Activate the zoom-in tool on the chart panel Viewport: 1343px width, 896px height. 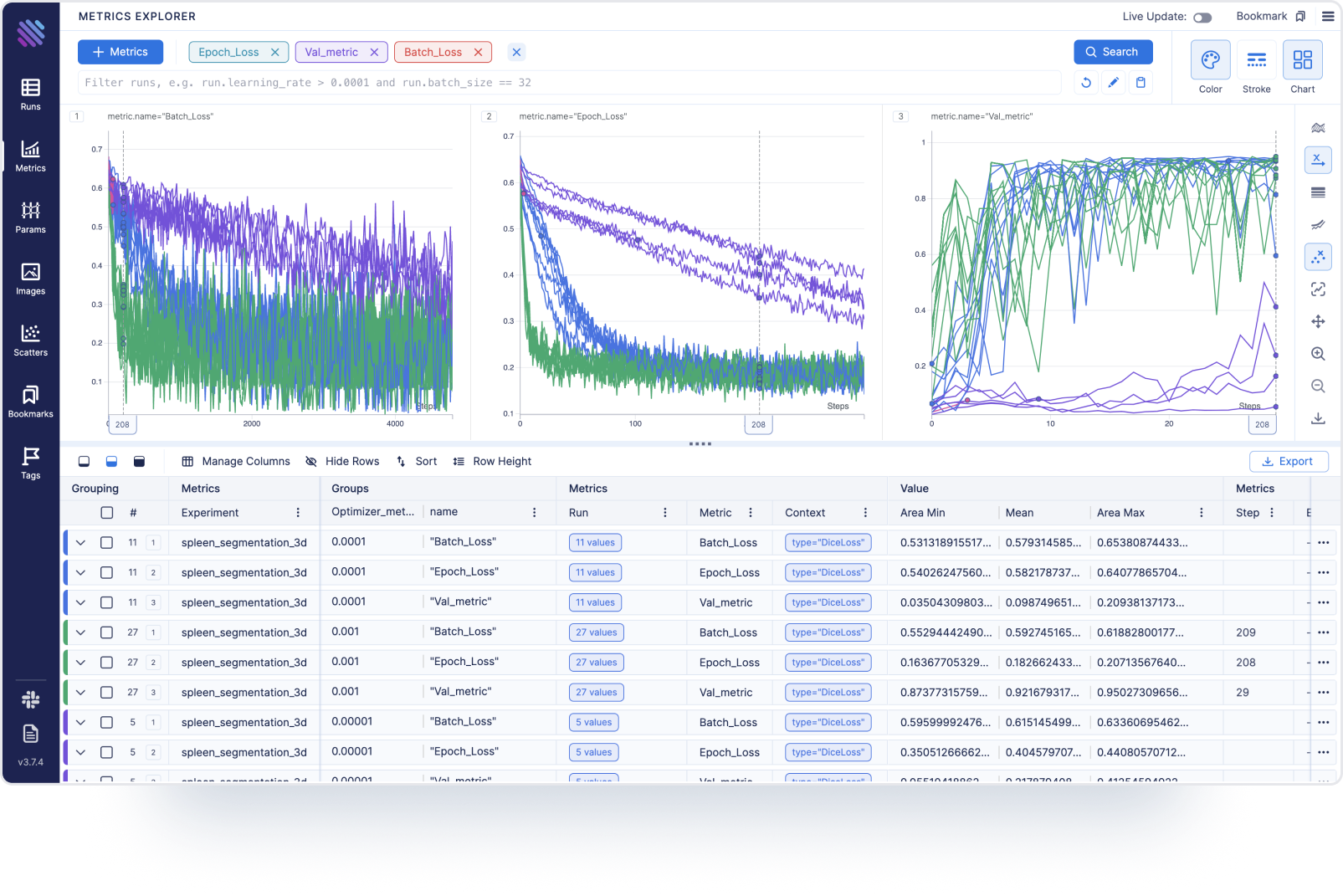(x=1318, y=353)
